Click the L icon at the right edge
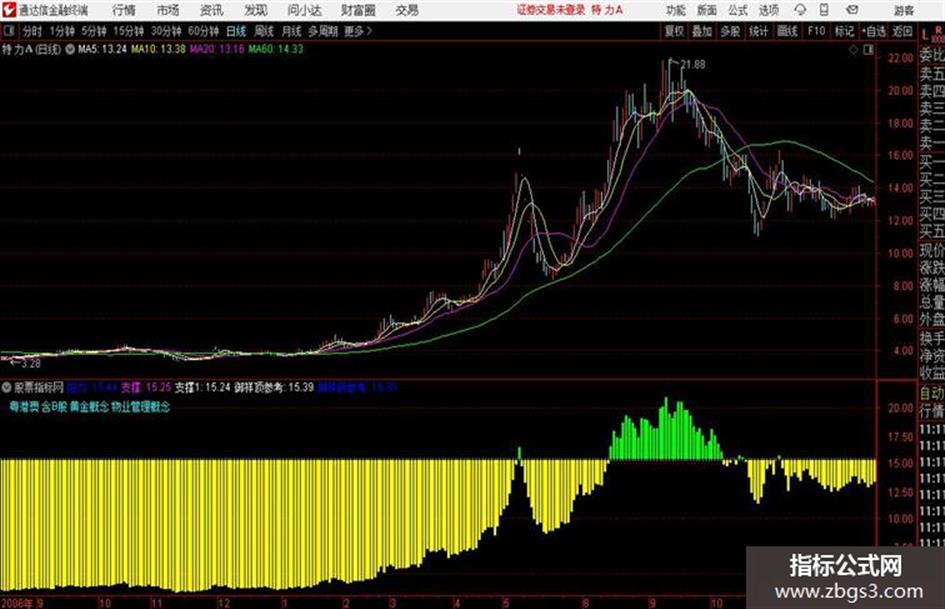Screen dimensions: 945x609 click(x=925, y=34)
